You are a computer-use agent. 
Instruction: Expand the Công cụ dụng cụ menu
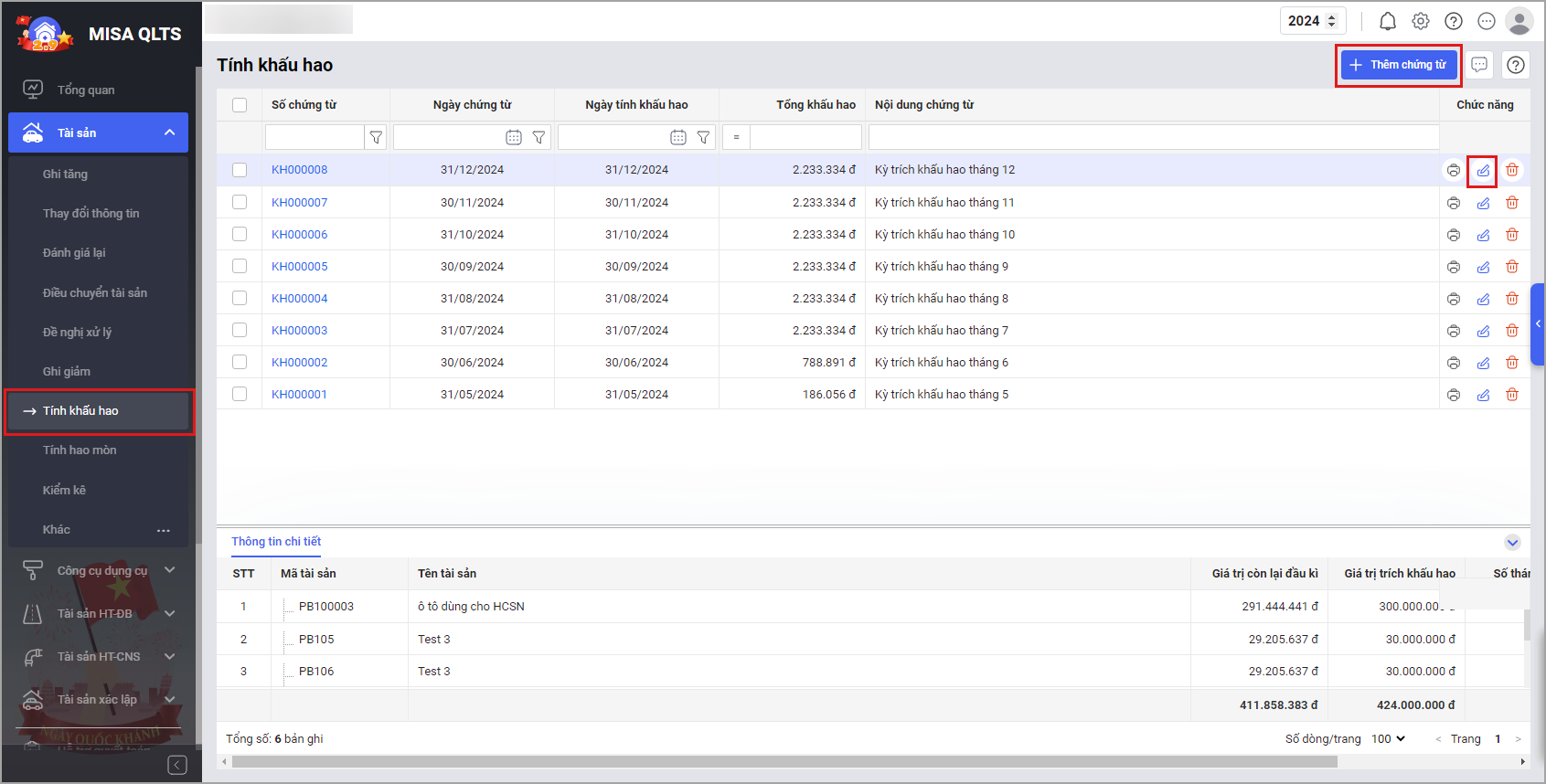pyautogui.click(x=101, y=570)
